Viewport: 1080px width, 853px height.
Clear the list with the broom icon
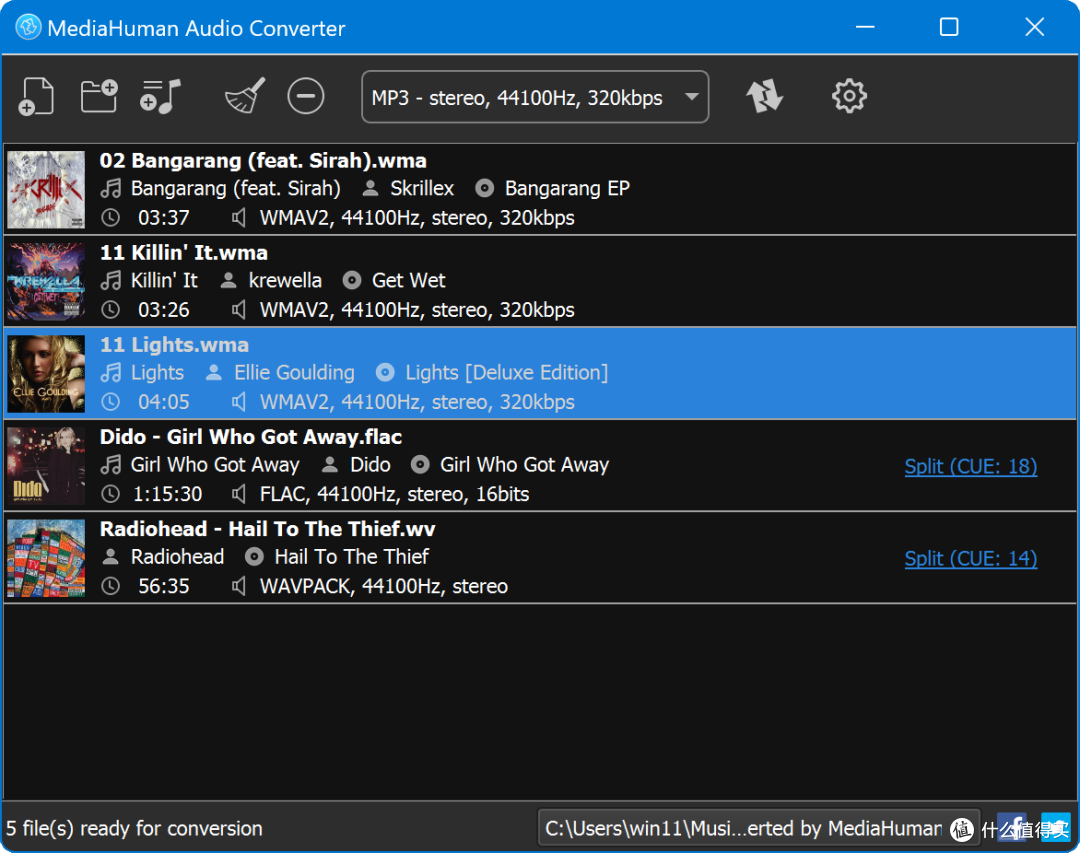pos(245,96)
